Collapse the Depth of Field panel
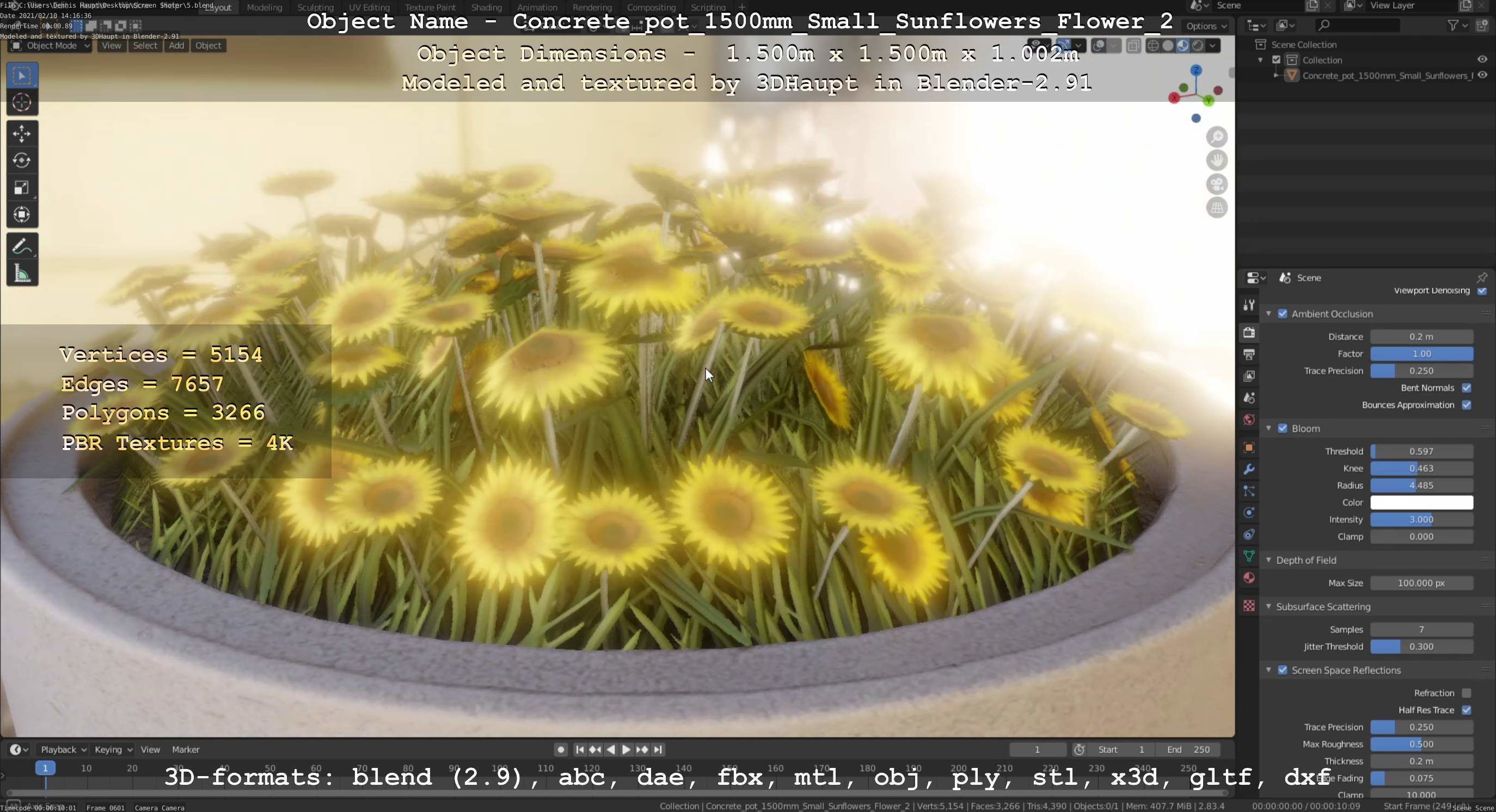1496x812 pixels. pyautogui.click(x=1268, y=561)
